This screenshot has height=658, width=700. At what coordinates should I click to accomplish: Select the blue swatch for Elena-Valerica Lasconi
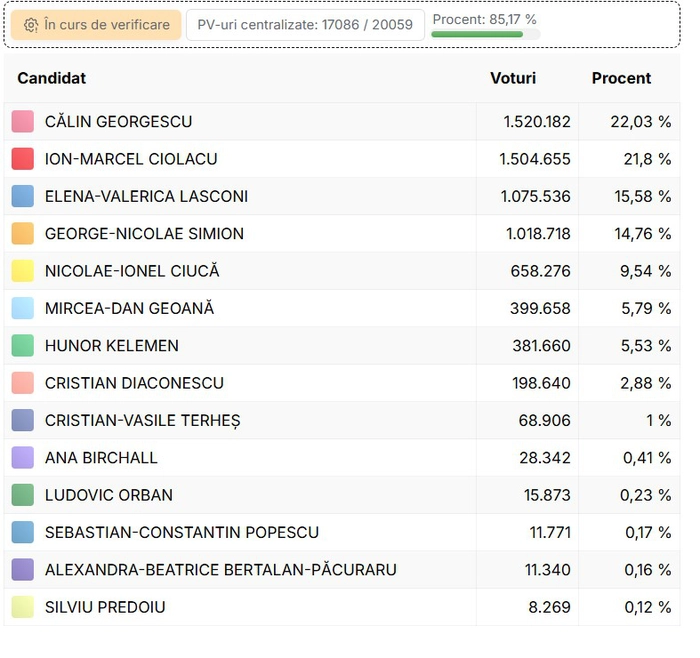pyautogui.click(x=23, y=196)
